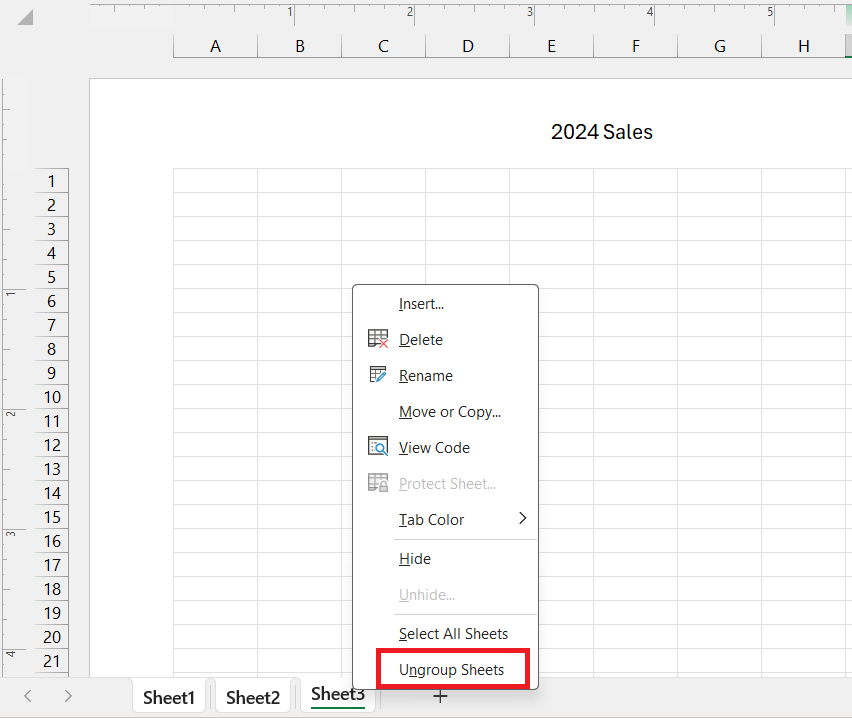Click the Rename pencil icon in context menu

[x=378, y=374]
